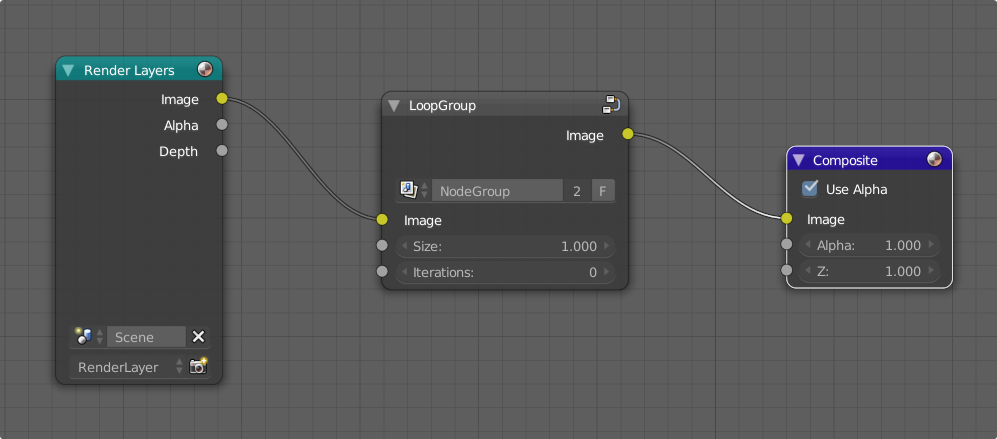997x439 pixels.
Task: Click the Render Layers Depth output socket
Action: (x=221, y=151)
